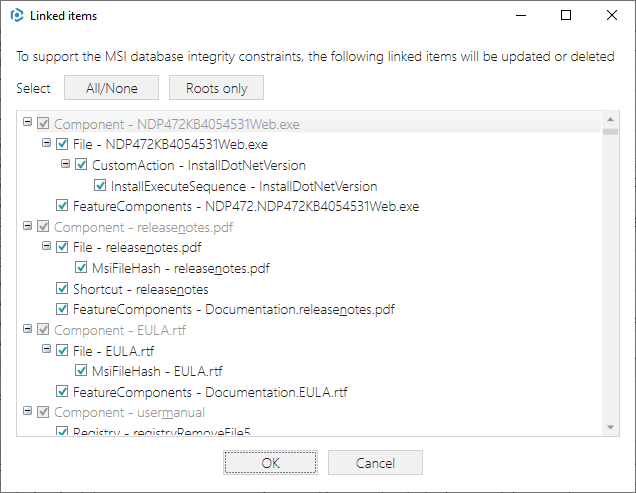Click the Roots only button
636x493 pixels.
pos(216,88)
